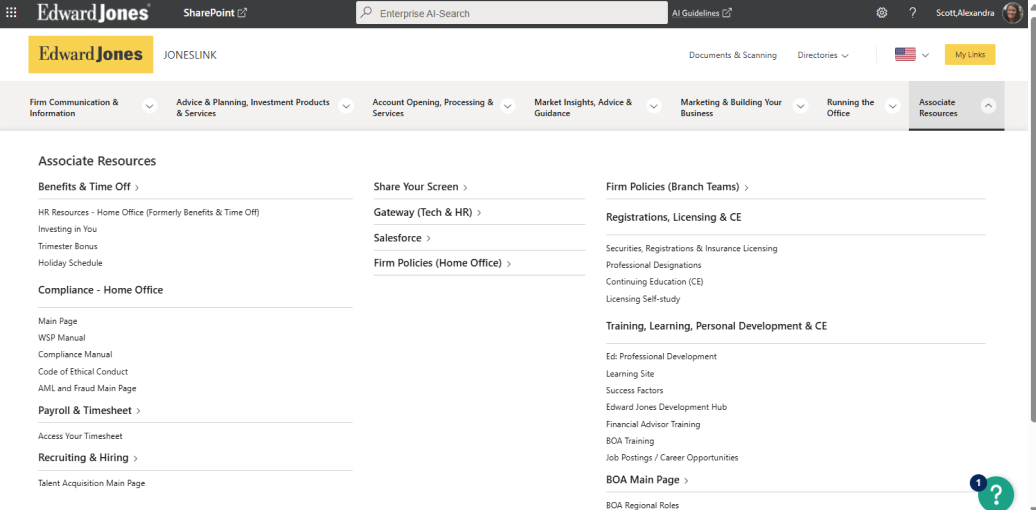Open Code of Ethical Conduct
The image size is (1036, 510).
(83, 372)
